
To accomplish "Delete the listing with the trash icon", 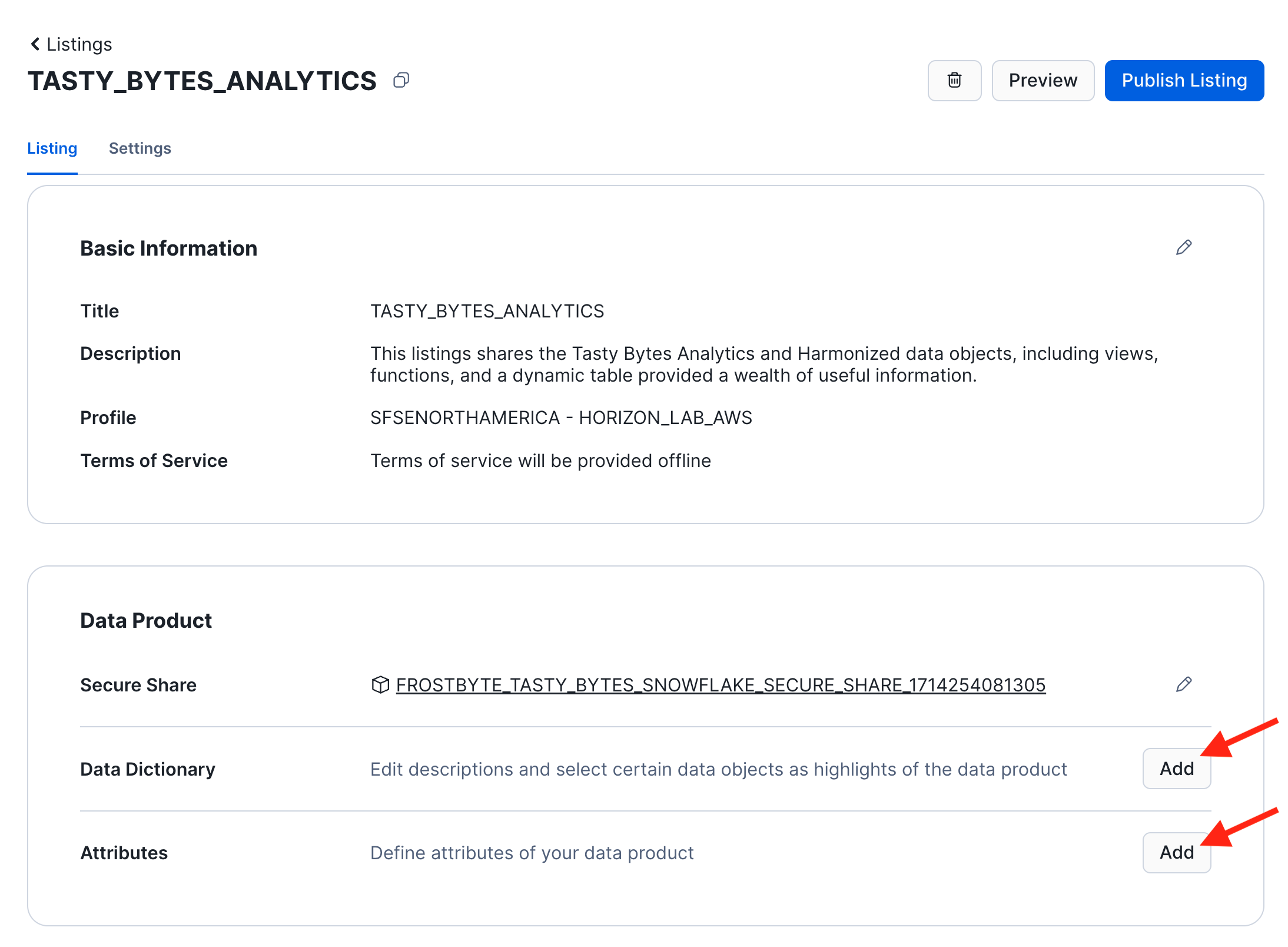I will point(954,80).
